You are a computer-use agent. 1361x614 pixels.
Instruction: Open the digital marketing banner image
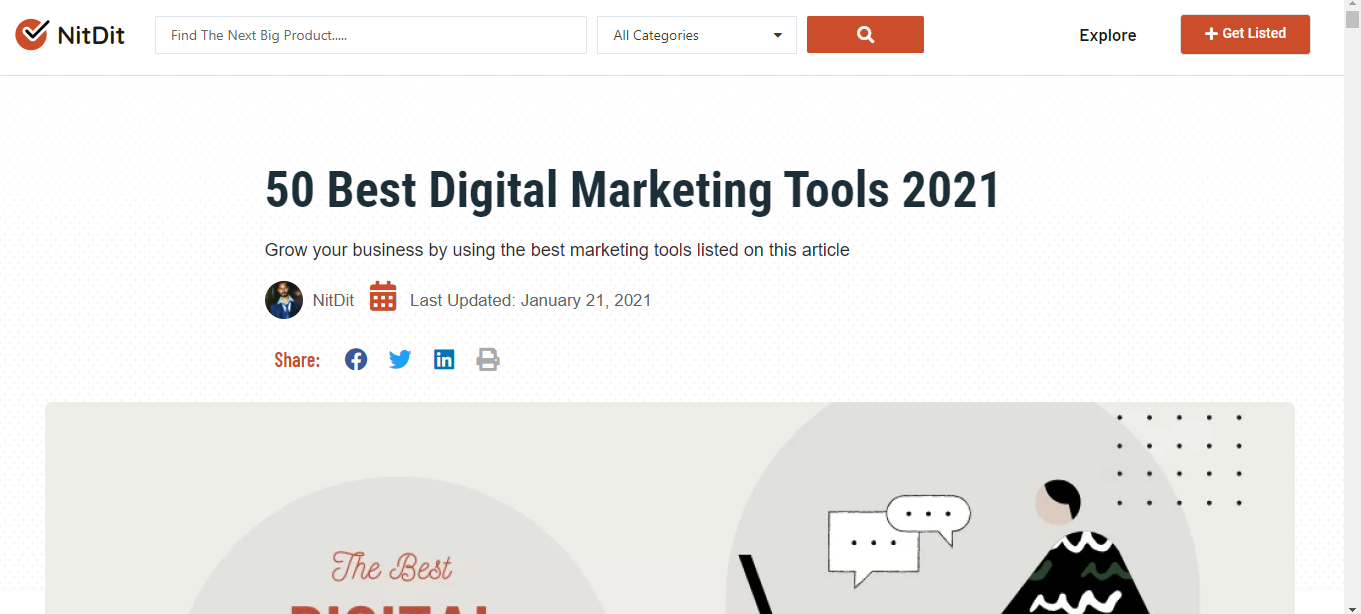click(670, 508)
